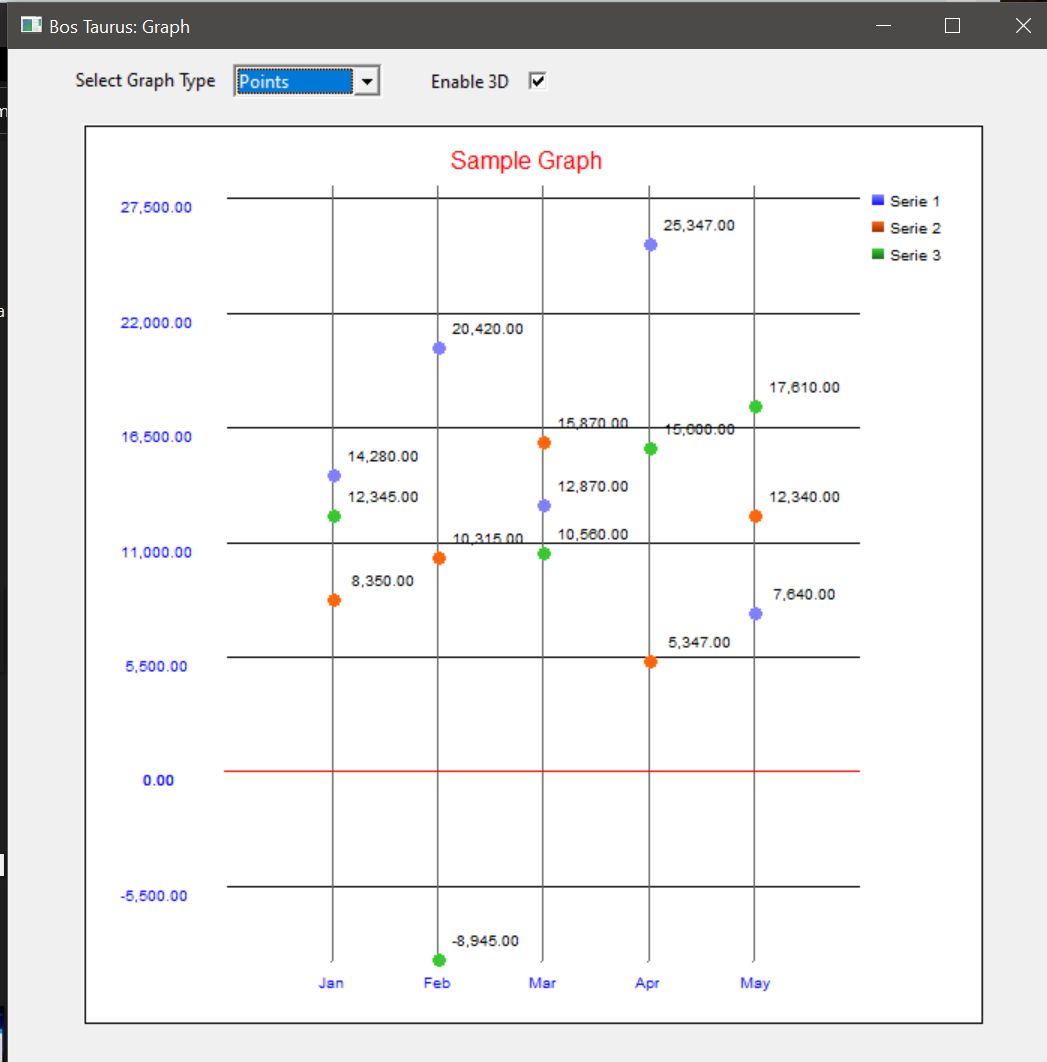Click the Bos Taurus window icon
The width and height of the screenshot is (1047, 1062).
31,26
